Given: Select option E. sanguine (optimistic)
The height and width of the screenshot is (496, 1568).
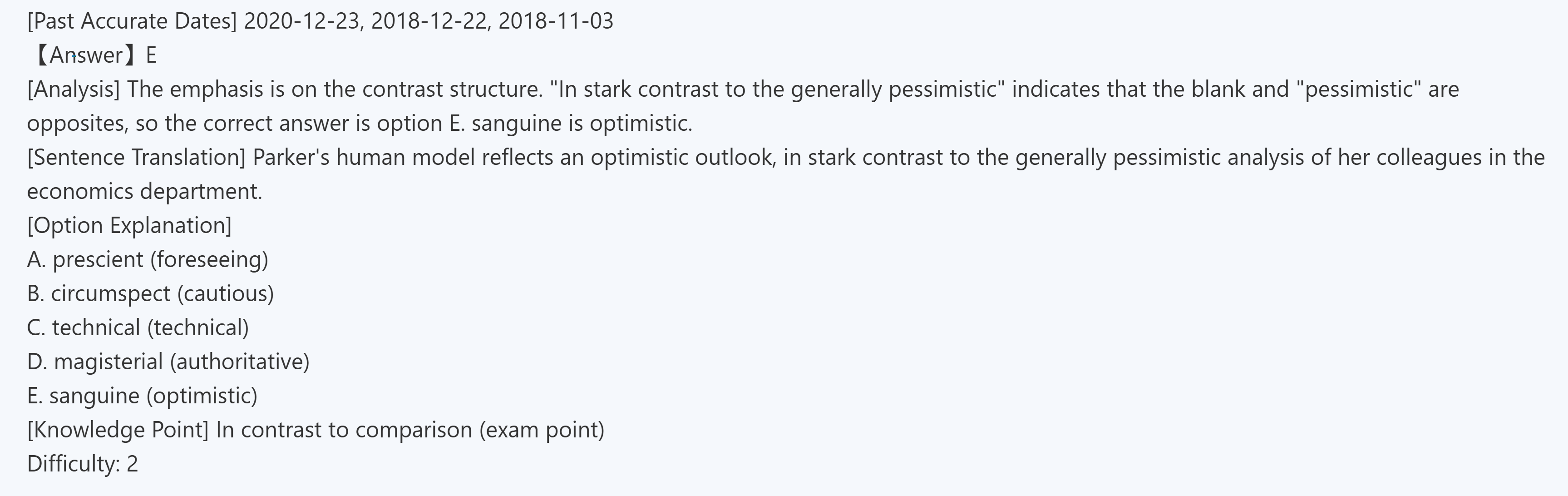Looking at the screenshot, I should 142,396.
